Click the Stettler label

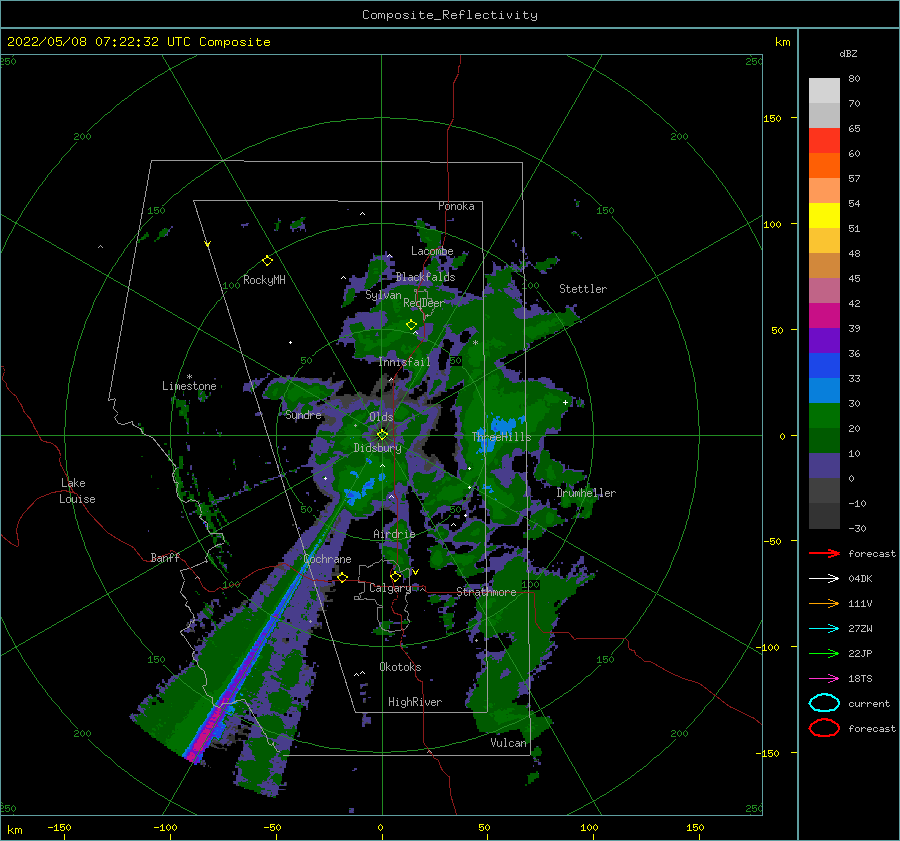[x=583, y=289]
